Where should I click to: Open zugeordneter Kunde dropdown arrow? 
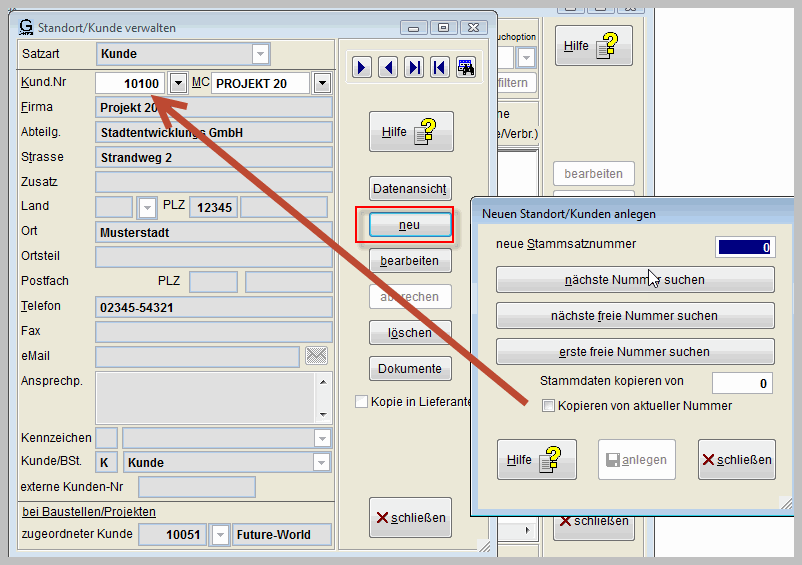(221, 535)
